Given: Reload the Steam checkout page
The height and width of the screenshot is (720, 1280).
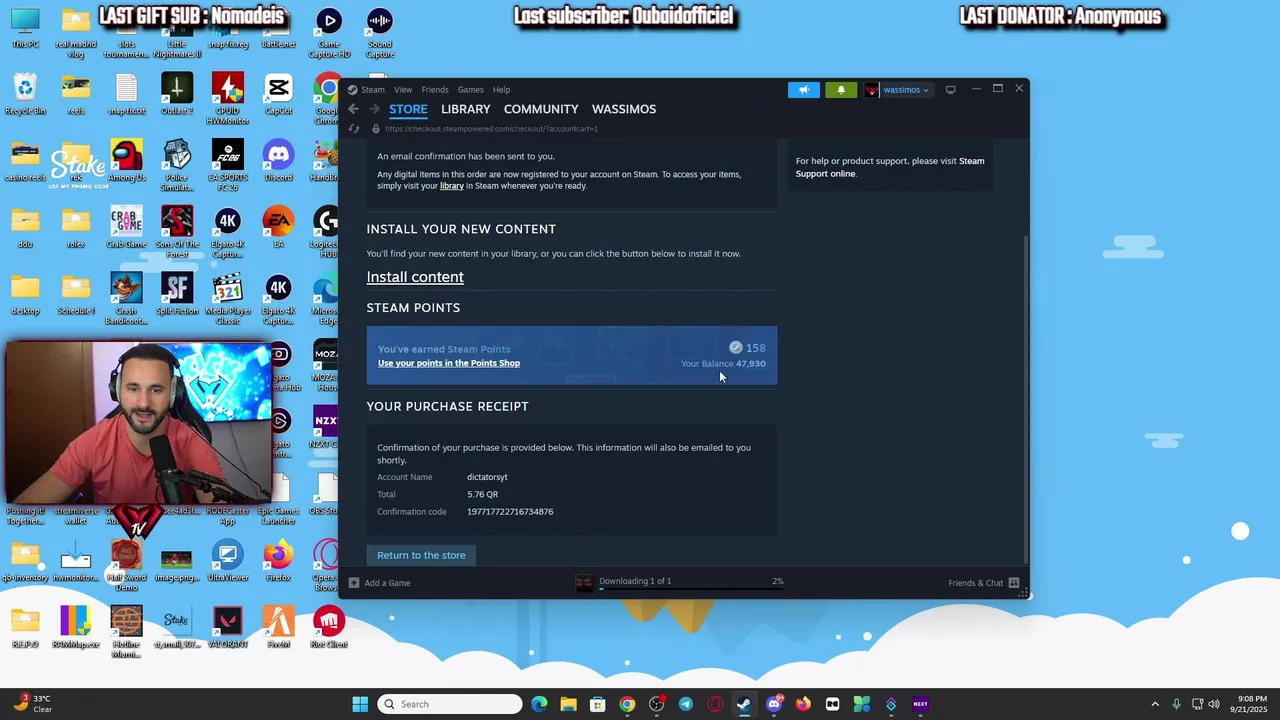Looking at the screenshot, I should click(353, 129).
